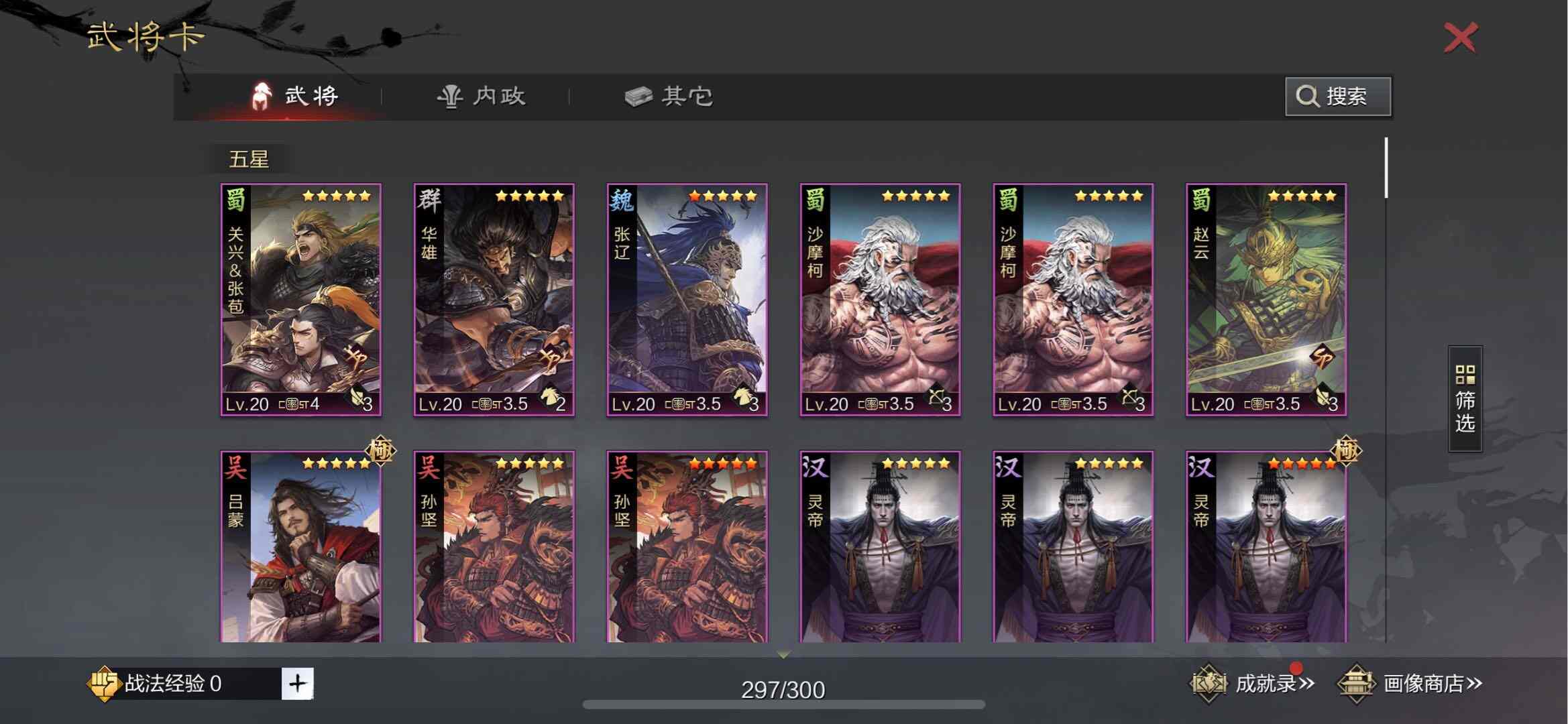The height and width of the screenshot is (724, 1568).
Task: View the 赵云 general card
Action: [1266, 300]
